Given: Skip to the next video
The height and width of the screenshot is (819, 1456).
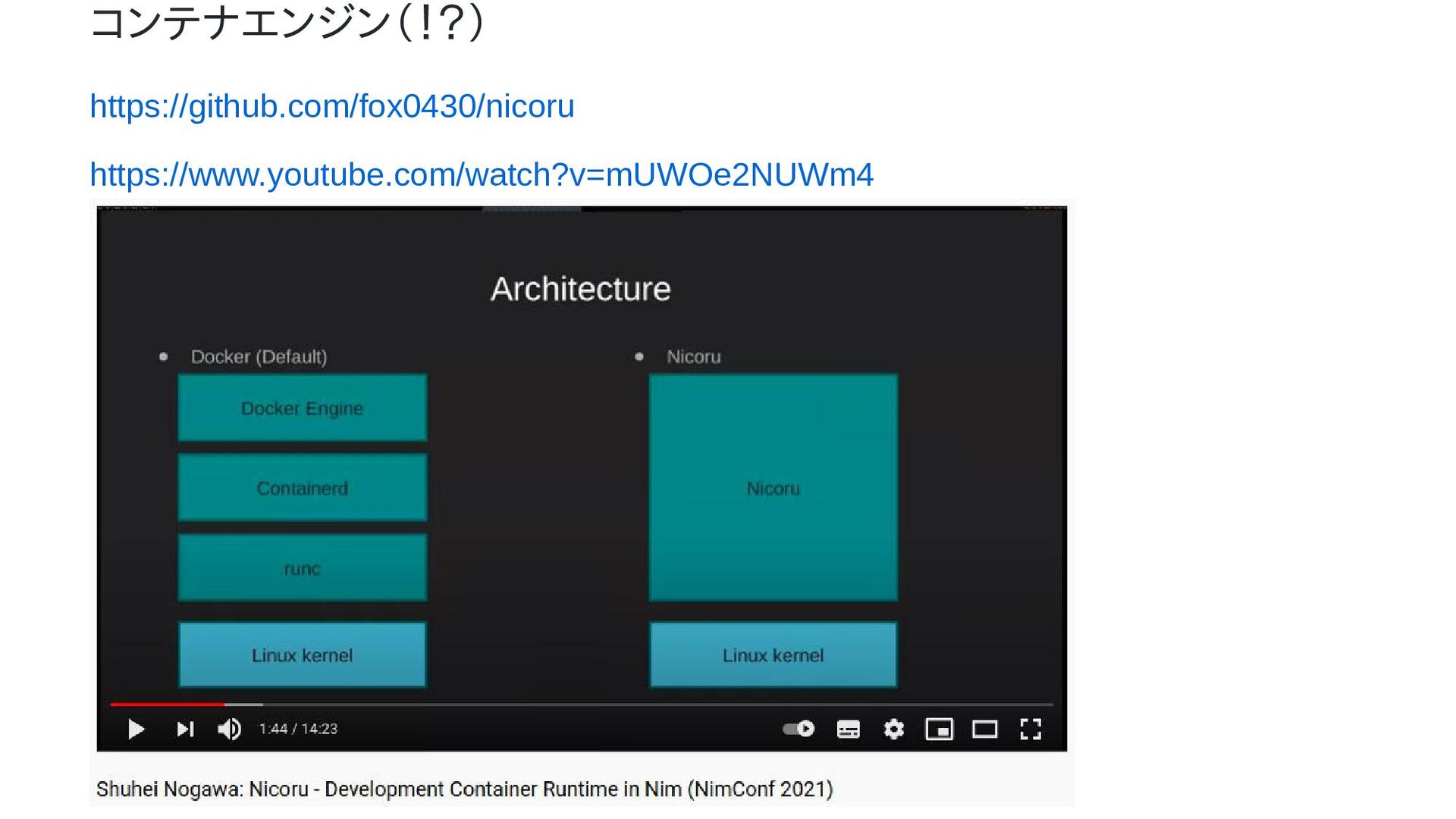Looking at the screenshot, I should (x=185, y=730).
